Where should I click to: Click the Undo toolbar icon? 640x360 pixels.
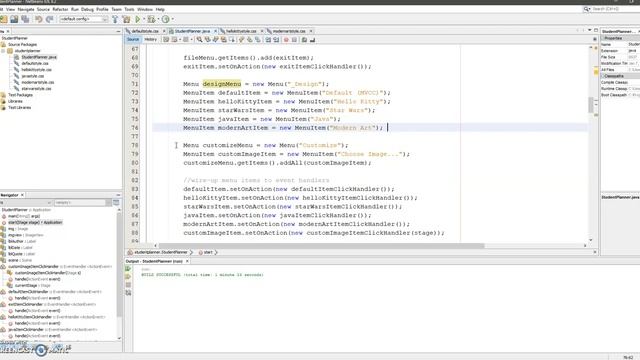(x=39, y=19)
